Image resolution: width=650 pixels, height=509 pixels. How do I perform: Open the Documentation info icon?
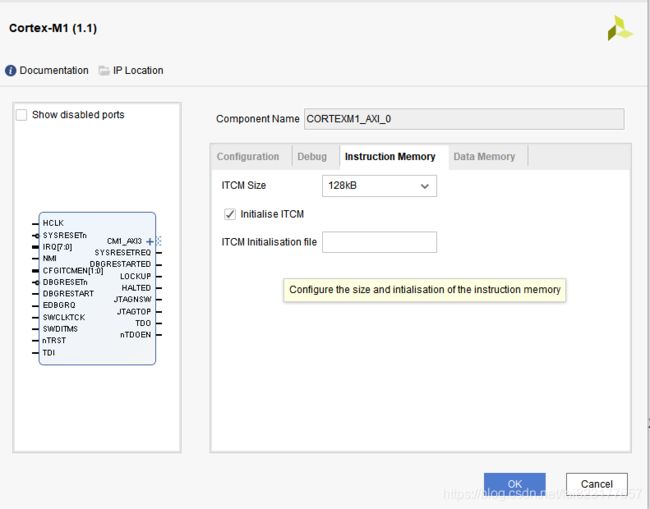click(10, 70)
